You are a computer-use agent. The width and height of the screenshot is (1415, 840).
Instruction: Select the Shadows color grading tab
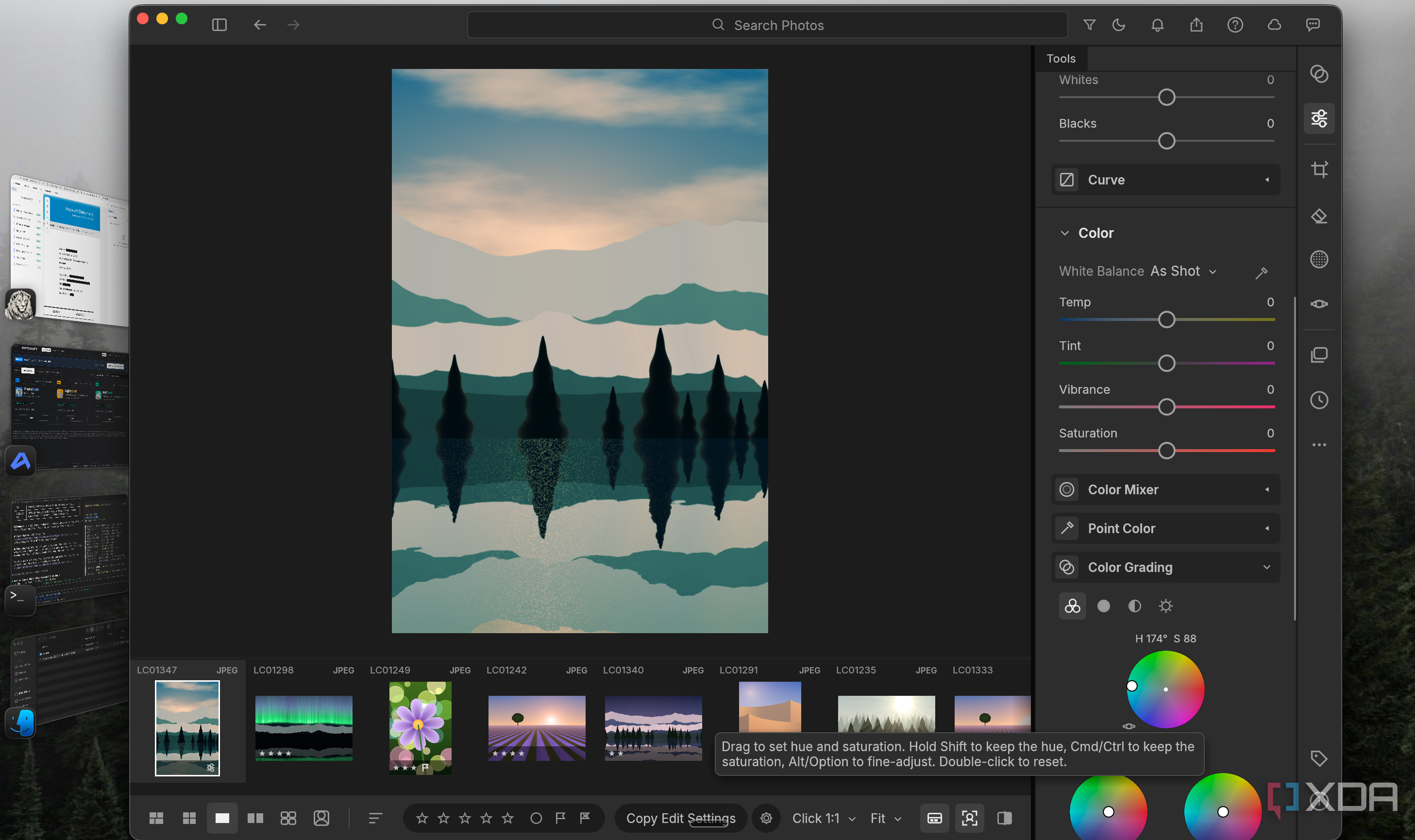tap(1103, 606)
